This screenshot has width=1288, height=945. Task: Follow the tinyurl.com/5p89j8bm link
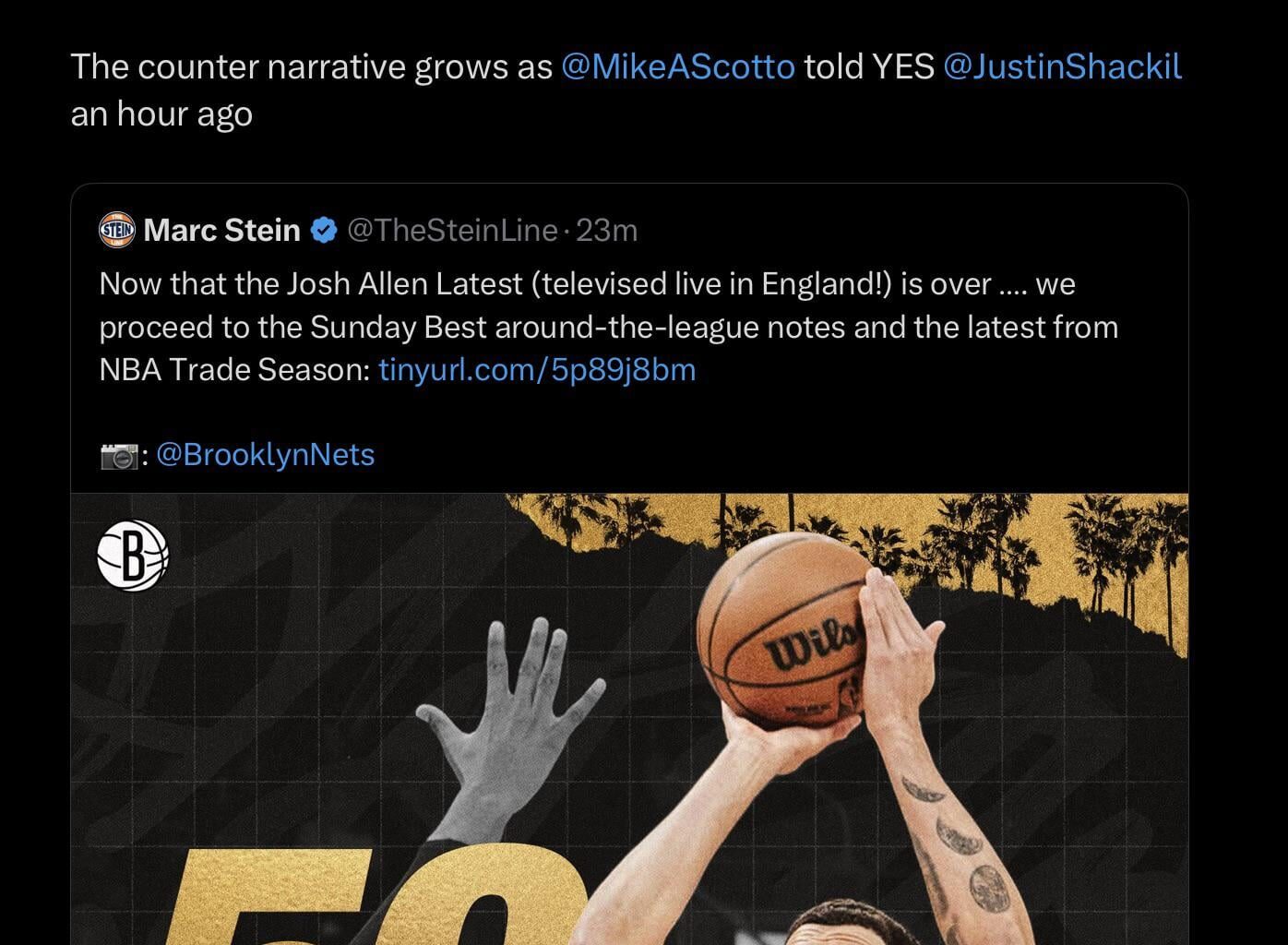(537, 369)
